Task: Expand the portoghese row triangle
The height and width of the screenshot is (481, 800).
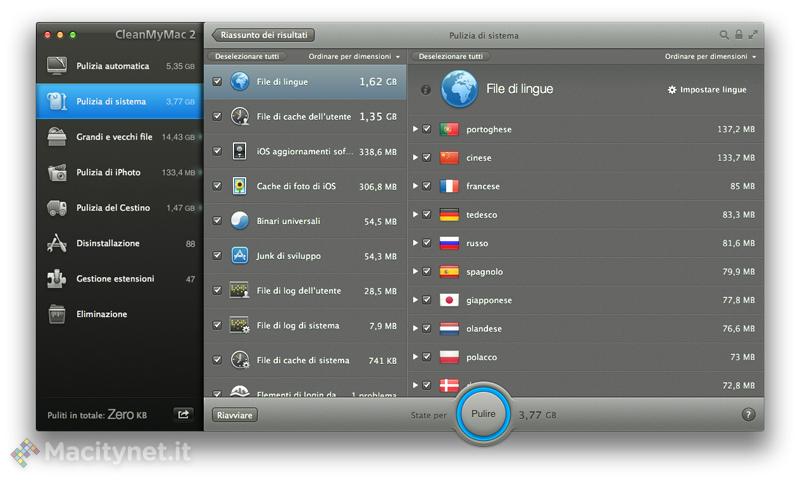Action: (x=415, y=129)
